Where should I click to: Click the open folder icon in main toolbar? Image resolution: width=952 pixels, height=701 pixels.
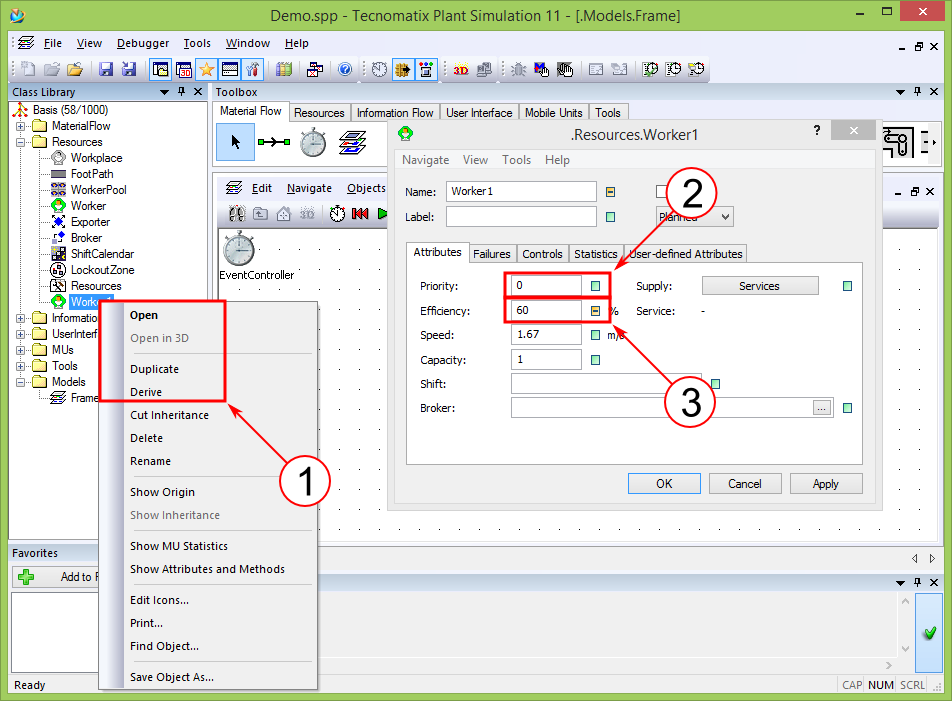tap(75, 69)
